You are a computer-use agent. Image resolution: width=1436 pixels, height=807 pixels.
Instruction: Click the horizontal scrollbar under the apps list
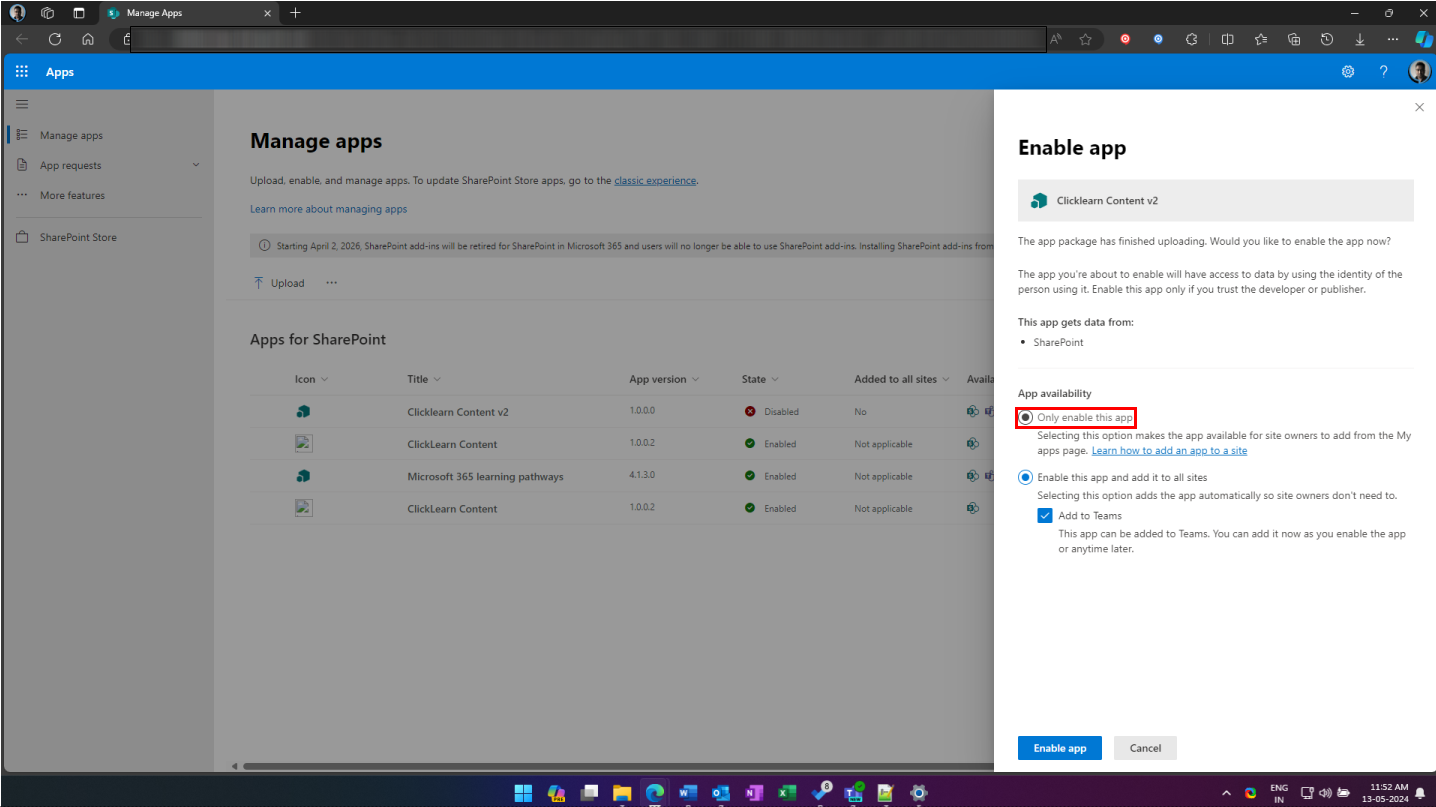click(x=617, y=767)
